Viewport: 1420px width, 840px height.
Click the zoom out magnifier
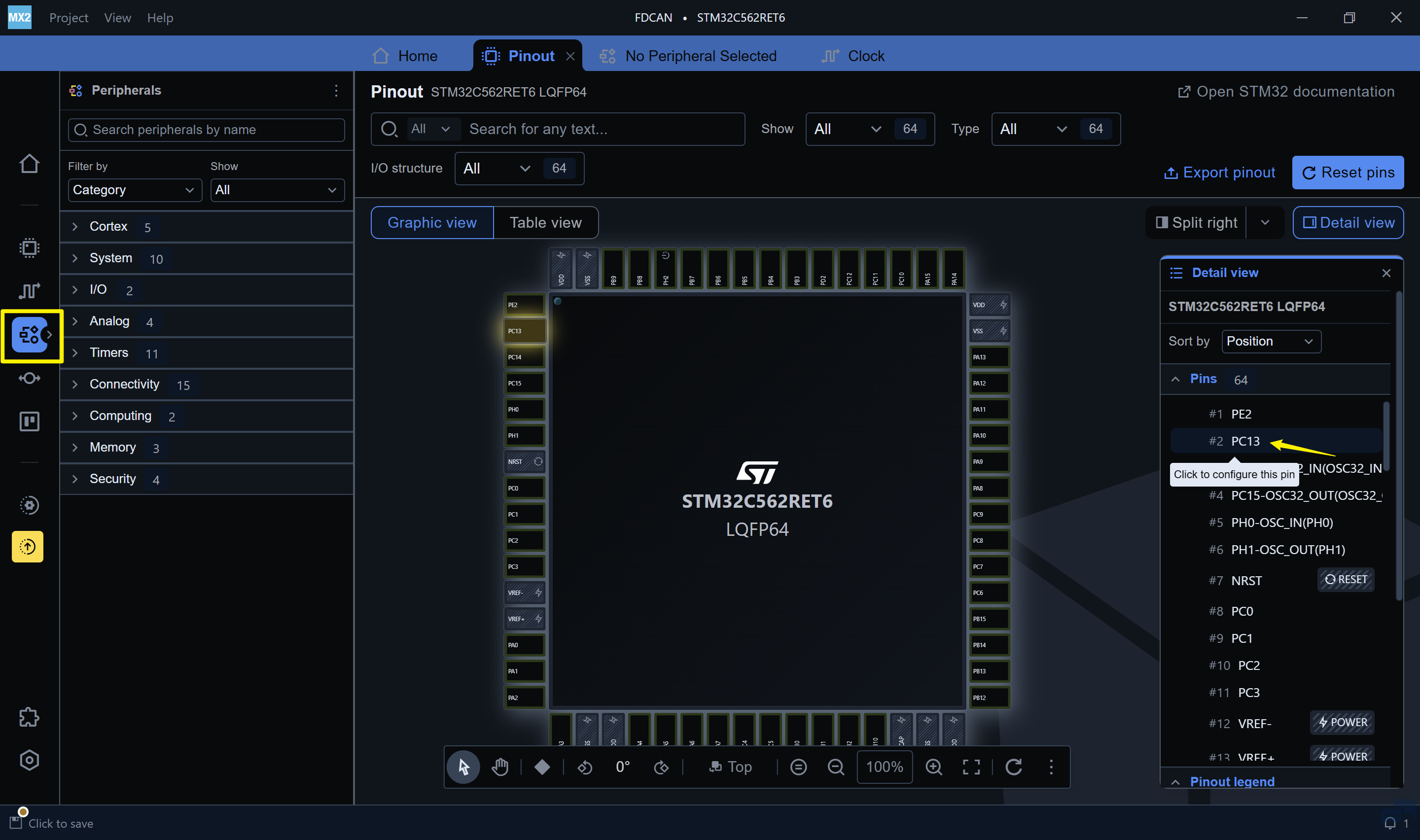point(836,767)
